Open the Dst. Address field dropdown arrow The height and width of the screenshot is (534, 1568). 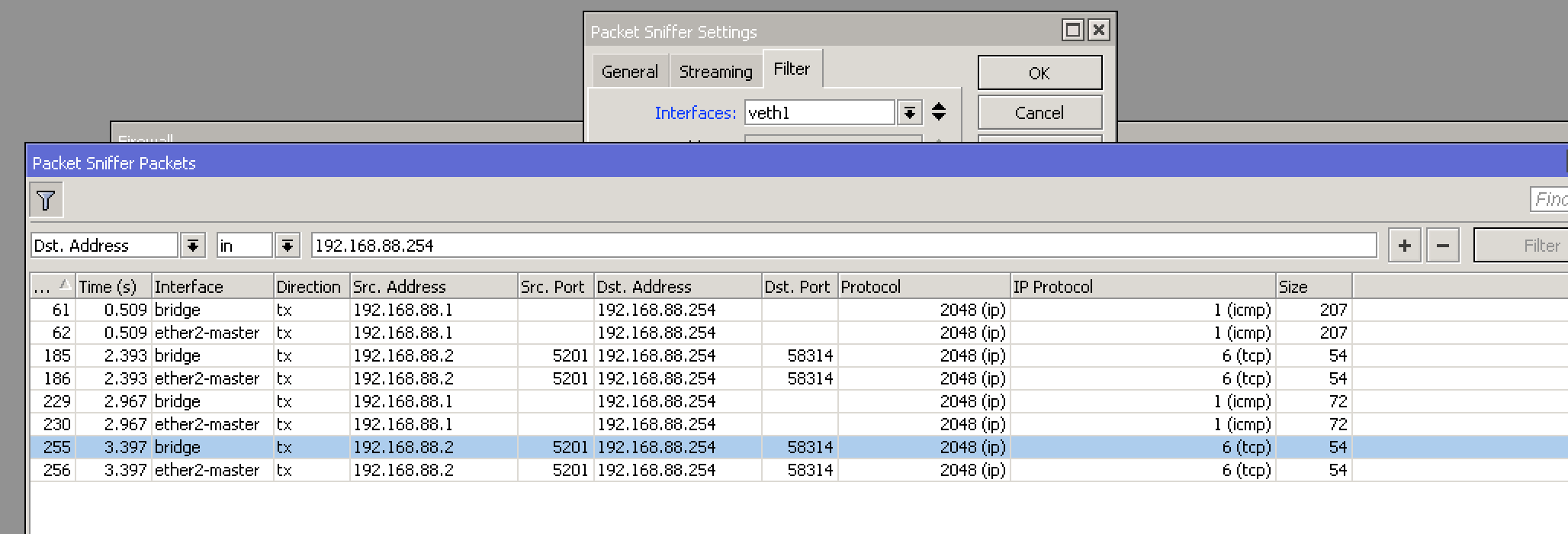pos(193,245)
